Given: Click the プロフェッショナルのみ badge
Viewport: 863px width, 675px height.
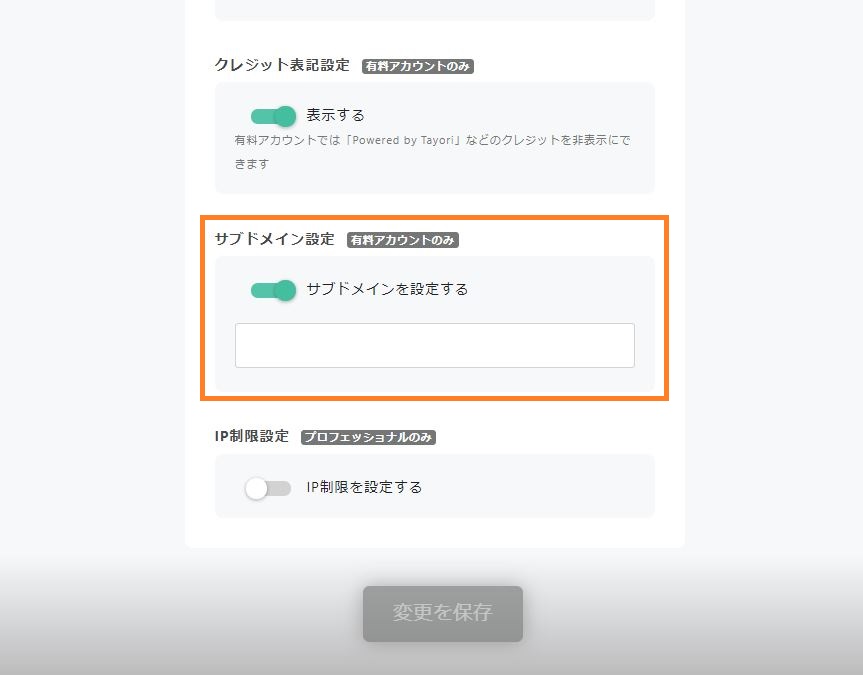Looking at the screenshot, I should tap(369, 437).
